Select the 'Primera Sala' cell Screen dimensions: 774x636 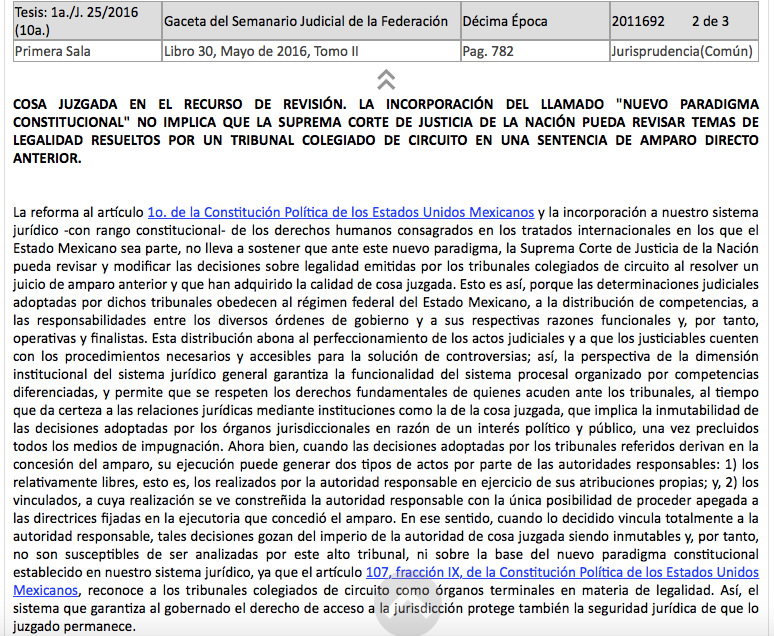tap(87, 51)
